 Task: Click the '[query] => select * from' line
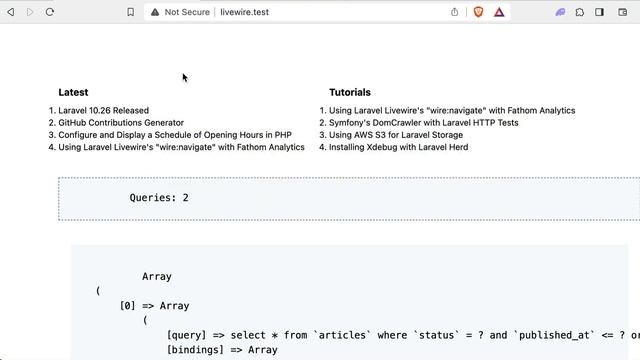pos(403,335)
